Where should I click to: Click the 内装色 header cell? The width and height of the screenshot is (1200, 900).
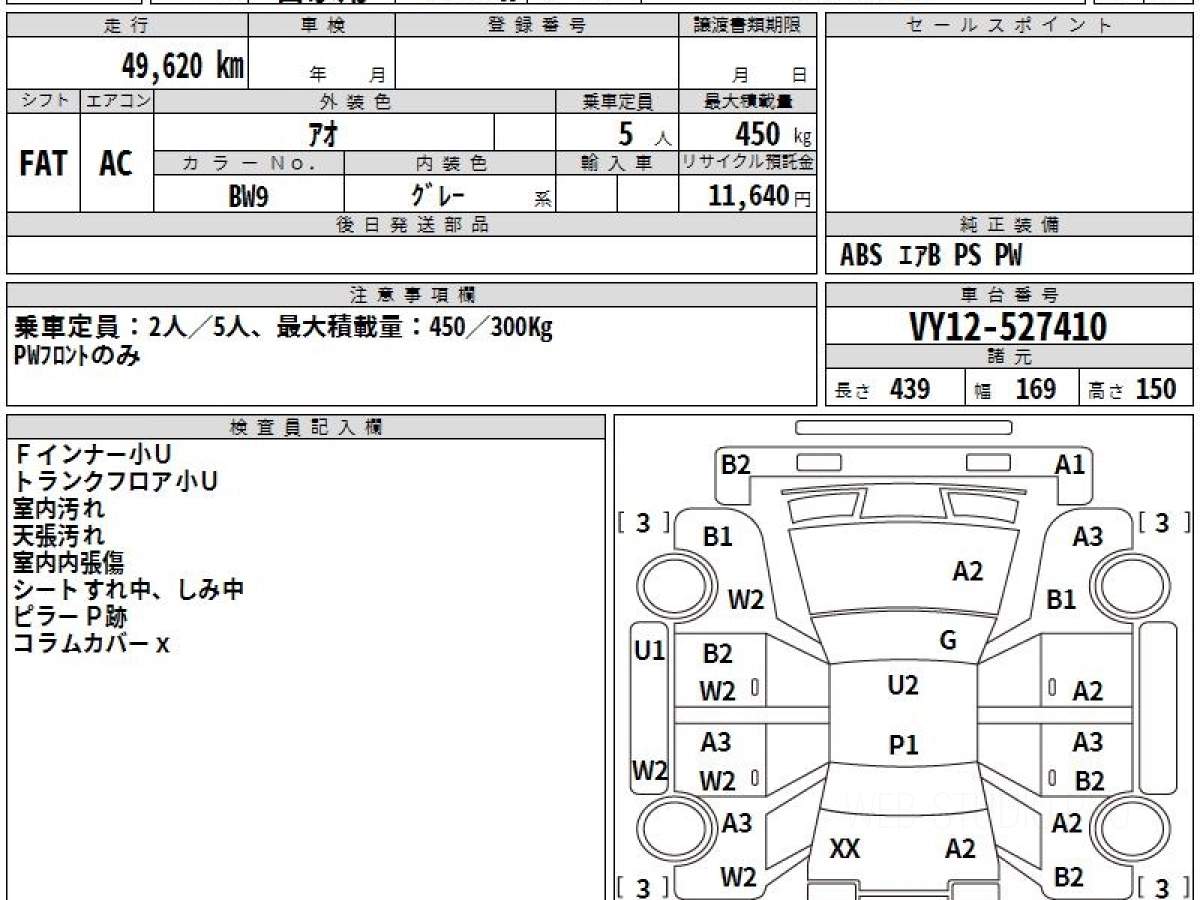click(450, 163)
